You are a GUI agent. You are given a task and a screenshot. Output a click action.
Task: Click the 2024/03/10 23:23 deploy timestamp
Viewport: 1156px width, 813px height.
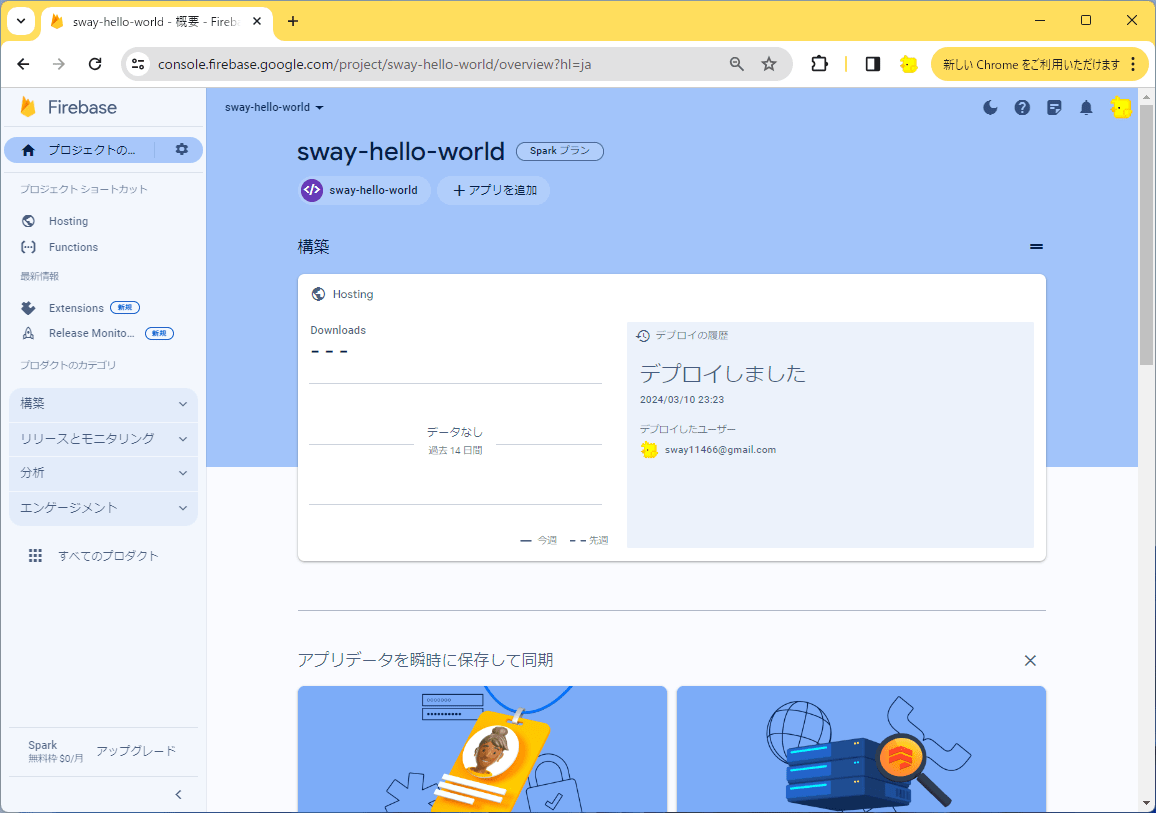(682, 399)
